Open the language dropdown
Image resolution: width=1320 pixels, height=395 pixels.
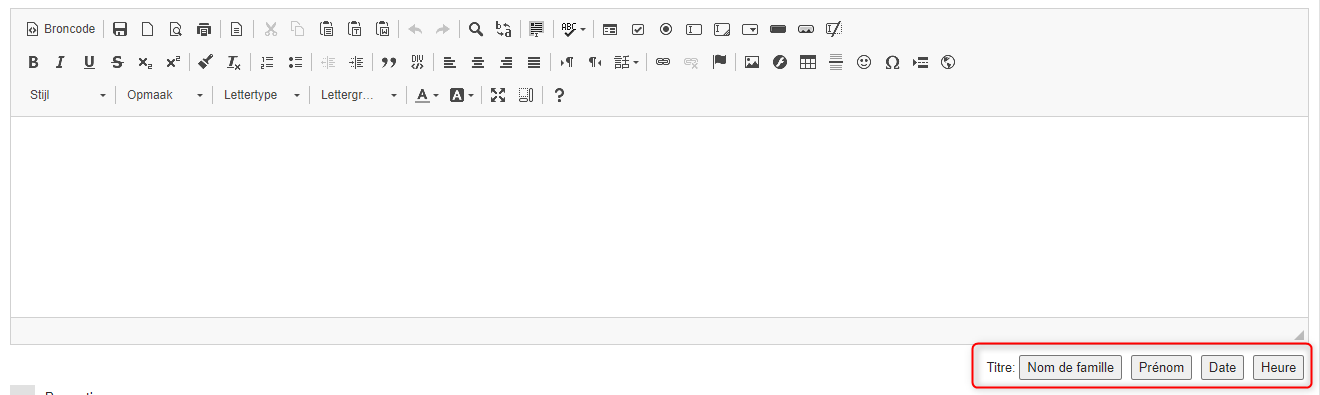pos(626,62)
